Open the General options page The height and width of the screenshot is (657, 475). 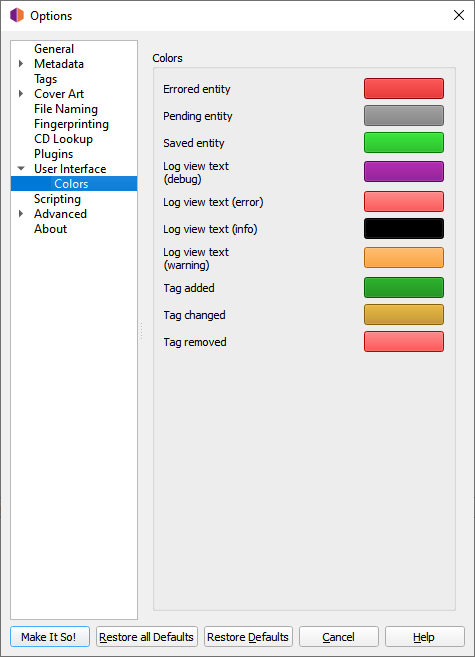click(54, 49)
